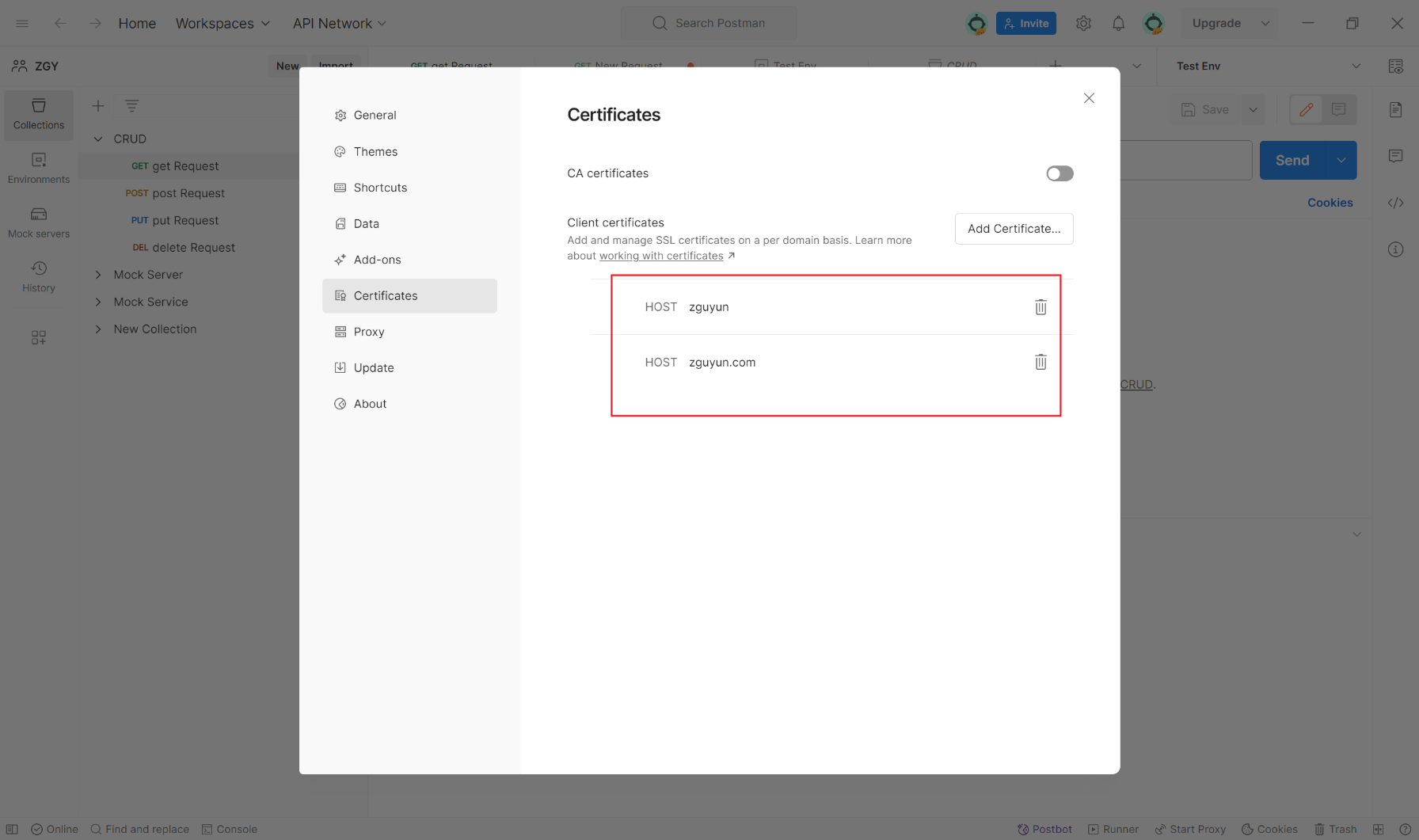Open Runner in status bar
This screenshot has height=840, width=1419.
click(1113, 829)
